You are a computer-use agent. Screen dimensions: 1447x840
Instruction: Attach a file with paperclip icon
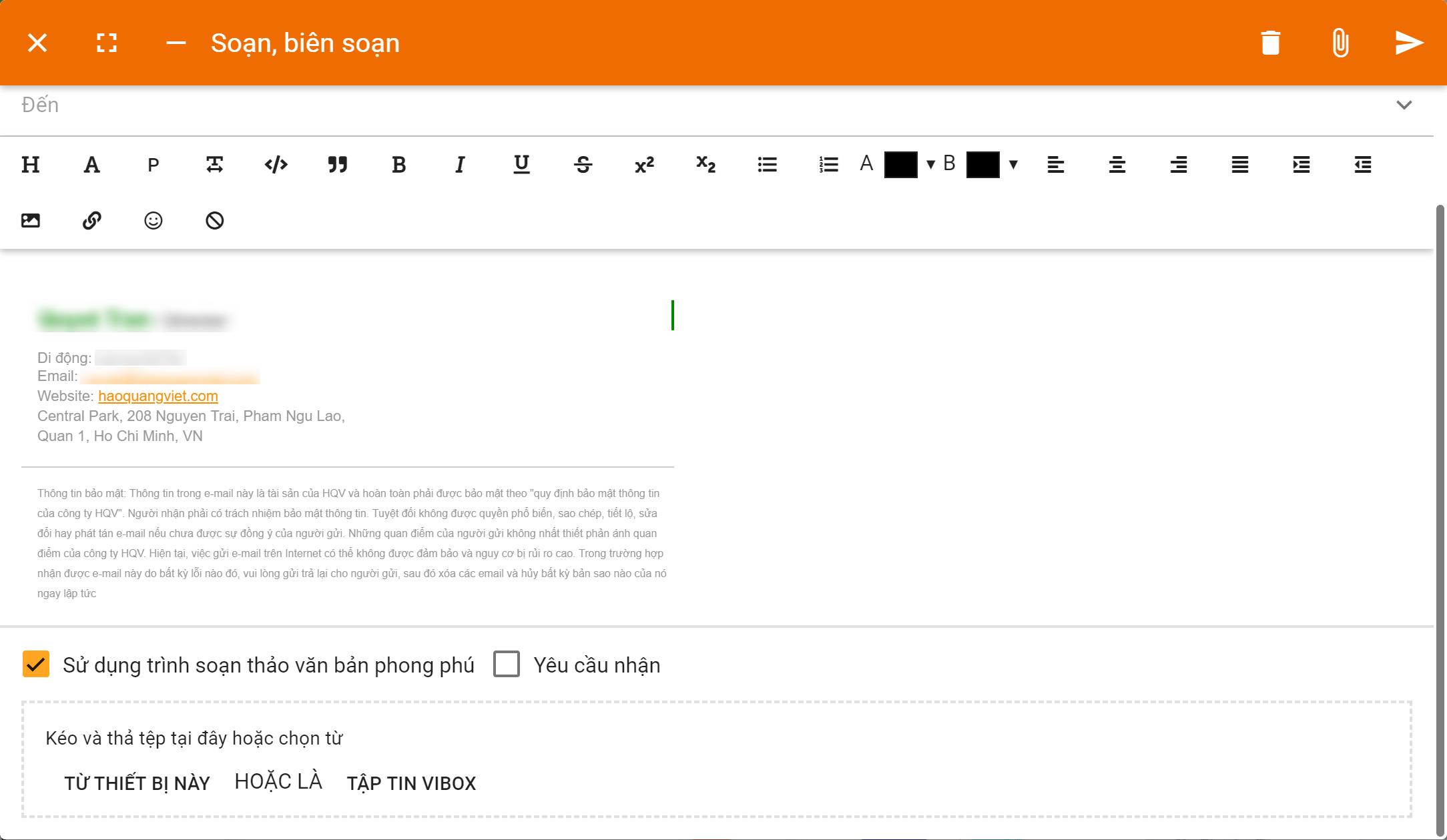(x=1340, y=43)
